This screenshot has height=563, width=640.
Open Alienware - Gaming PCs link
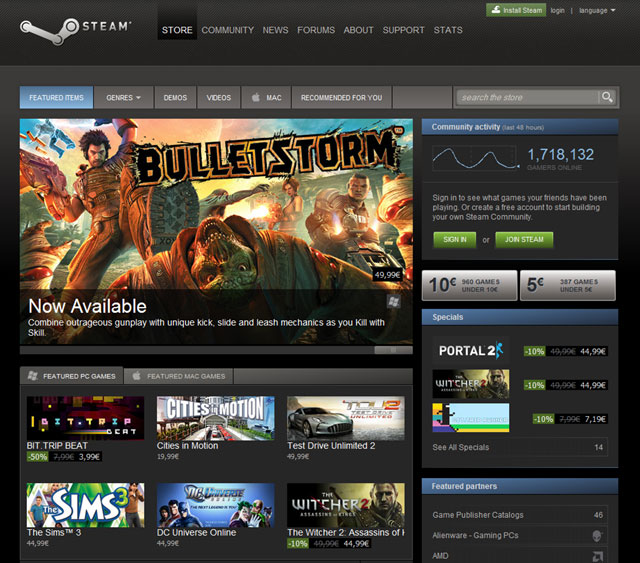(520, 535)
